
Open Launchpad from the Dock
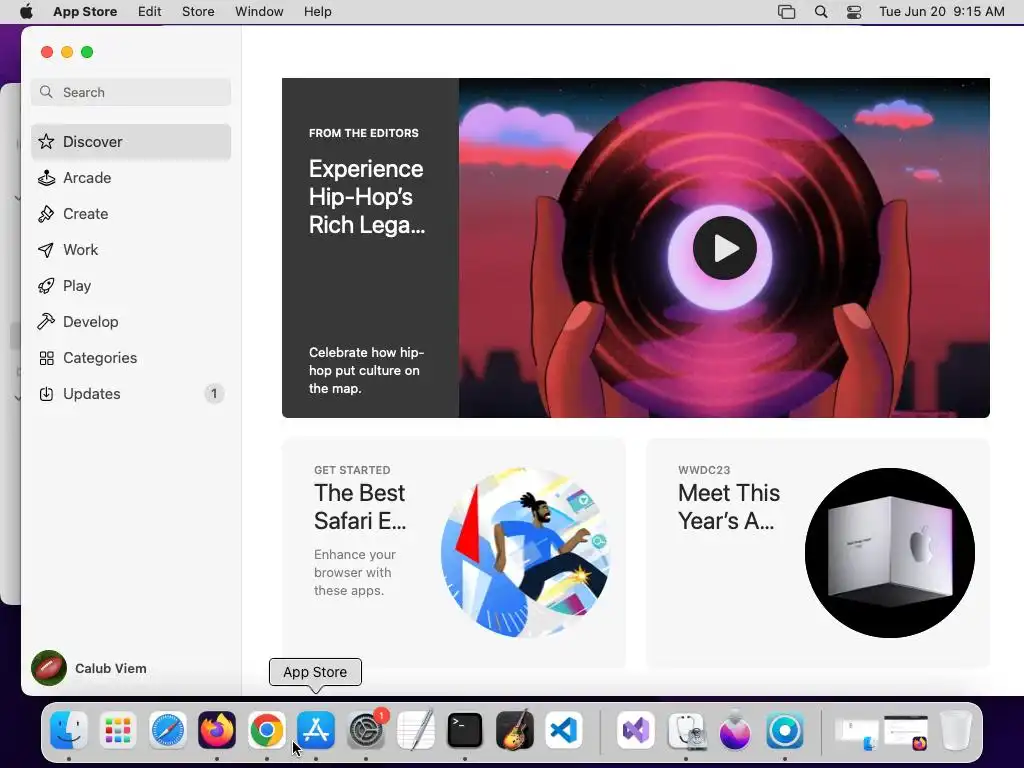click(x=118, y=730)
